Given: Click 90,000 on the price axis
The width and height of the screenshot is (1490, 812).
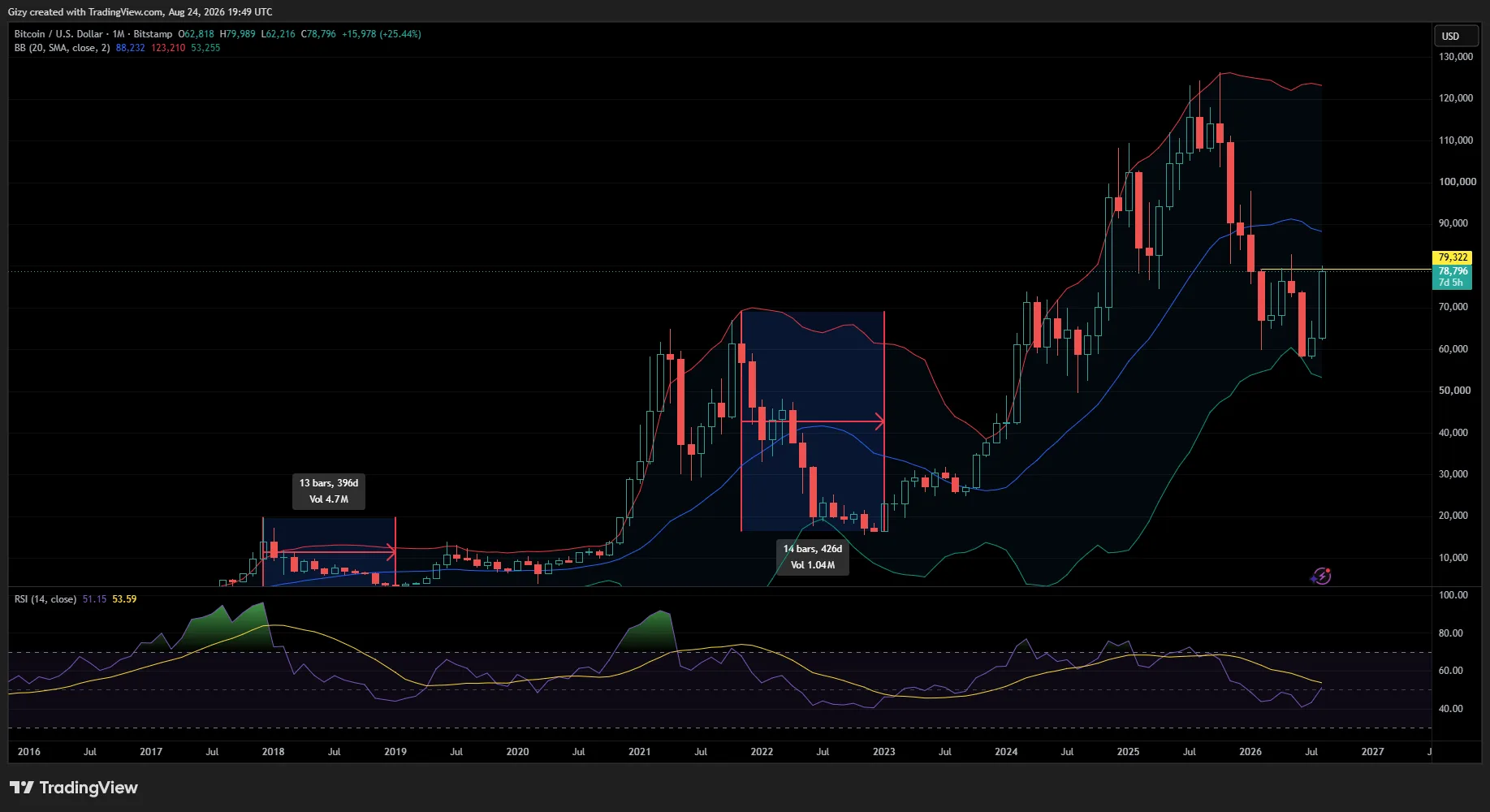Looking at the screenshot, I should (x=1453, y=223).
